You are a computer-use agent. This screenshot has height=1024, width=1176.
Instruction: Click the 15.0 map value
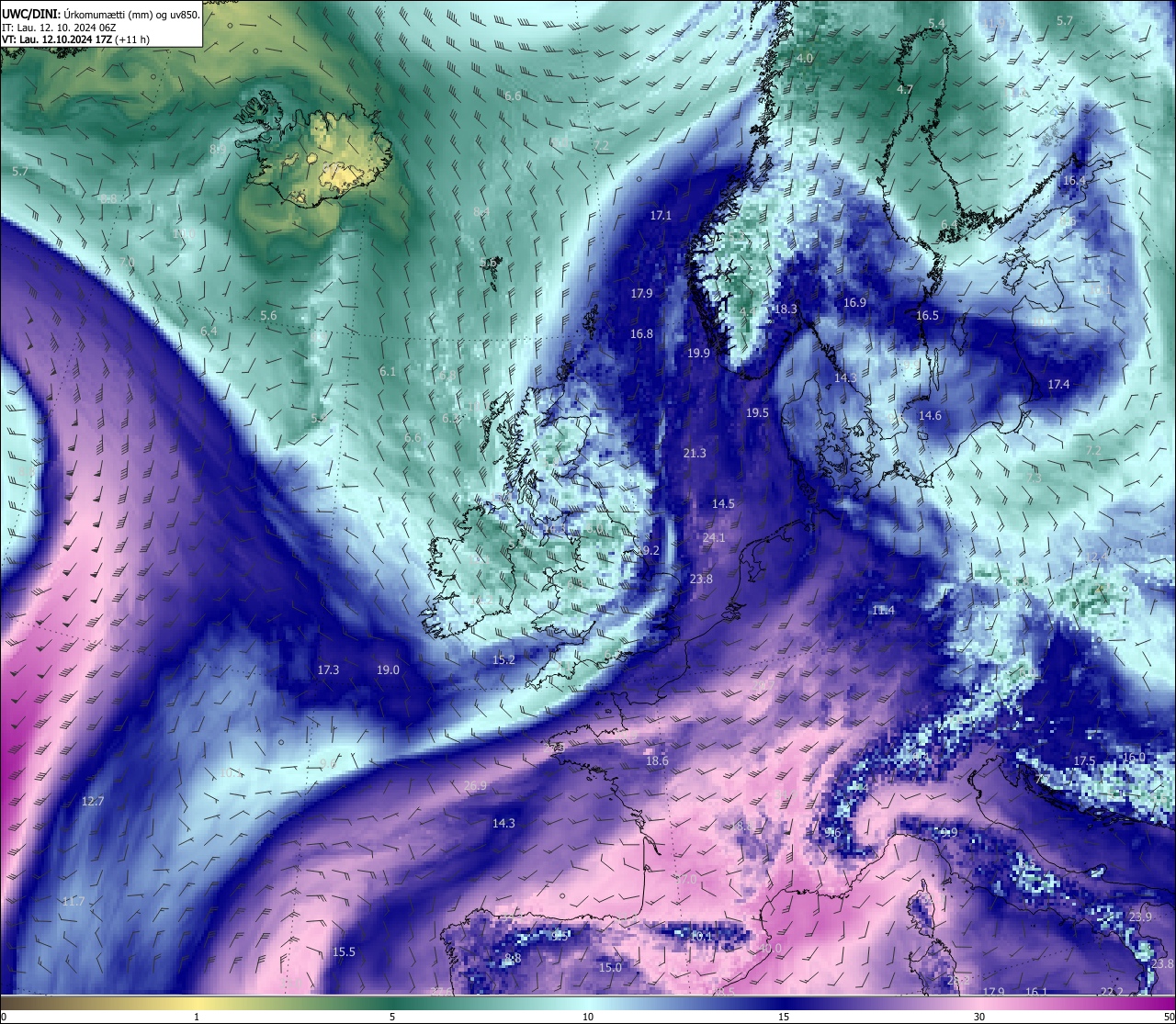pyautogui.click(x=610, y=967)
